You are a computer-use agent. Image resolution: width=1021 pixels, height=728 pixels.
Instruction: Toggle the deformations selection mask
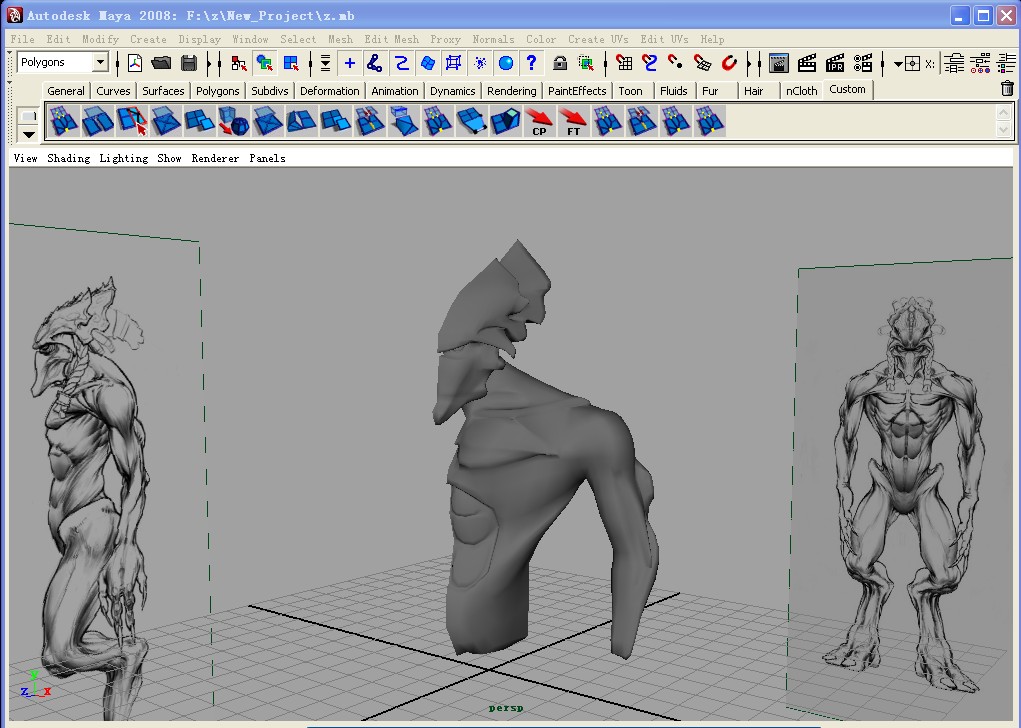coord(454,63)
